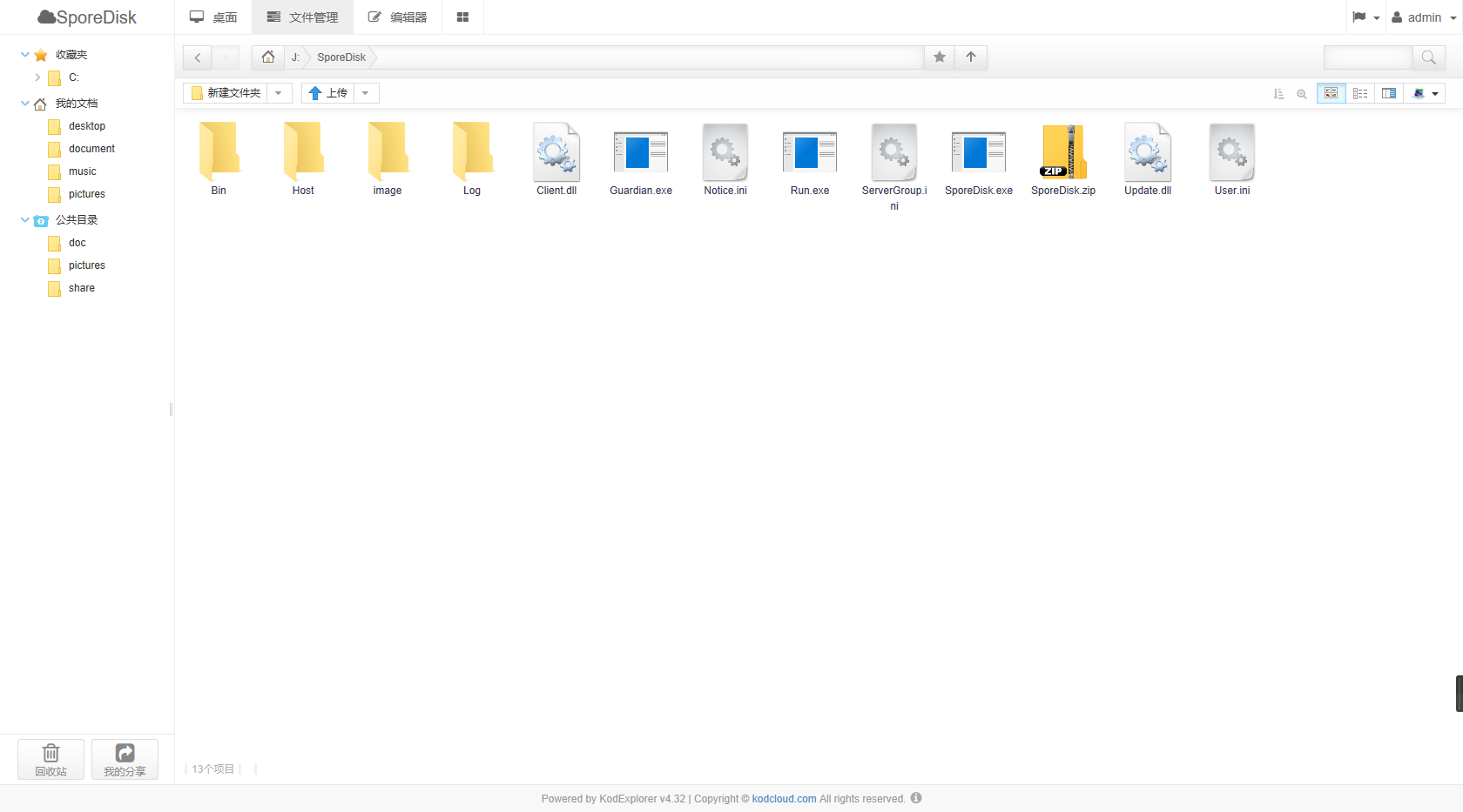Image resolution: width=1463 pixels, height=812 pixels.
Task: Open the upload dropdown arrow
Action: (x=366, y=93)
